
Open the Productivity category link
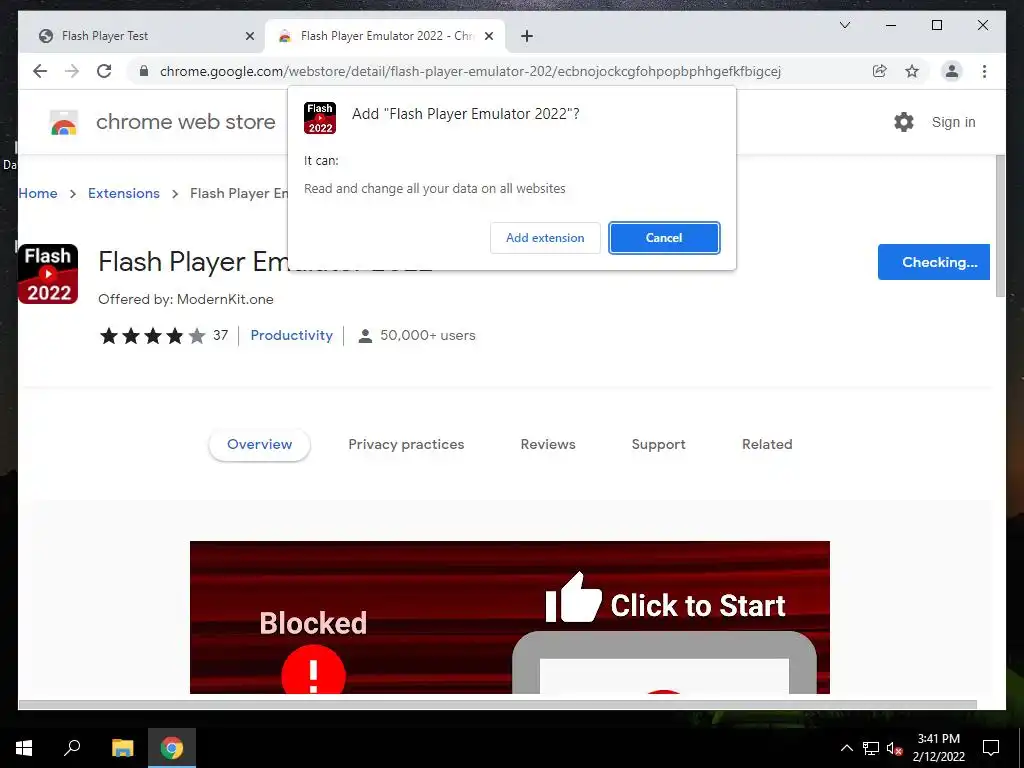291,335
